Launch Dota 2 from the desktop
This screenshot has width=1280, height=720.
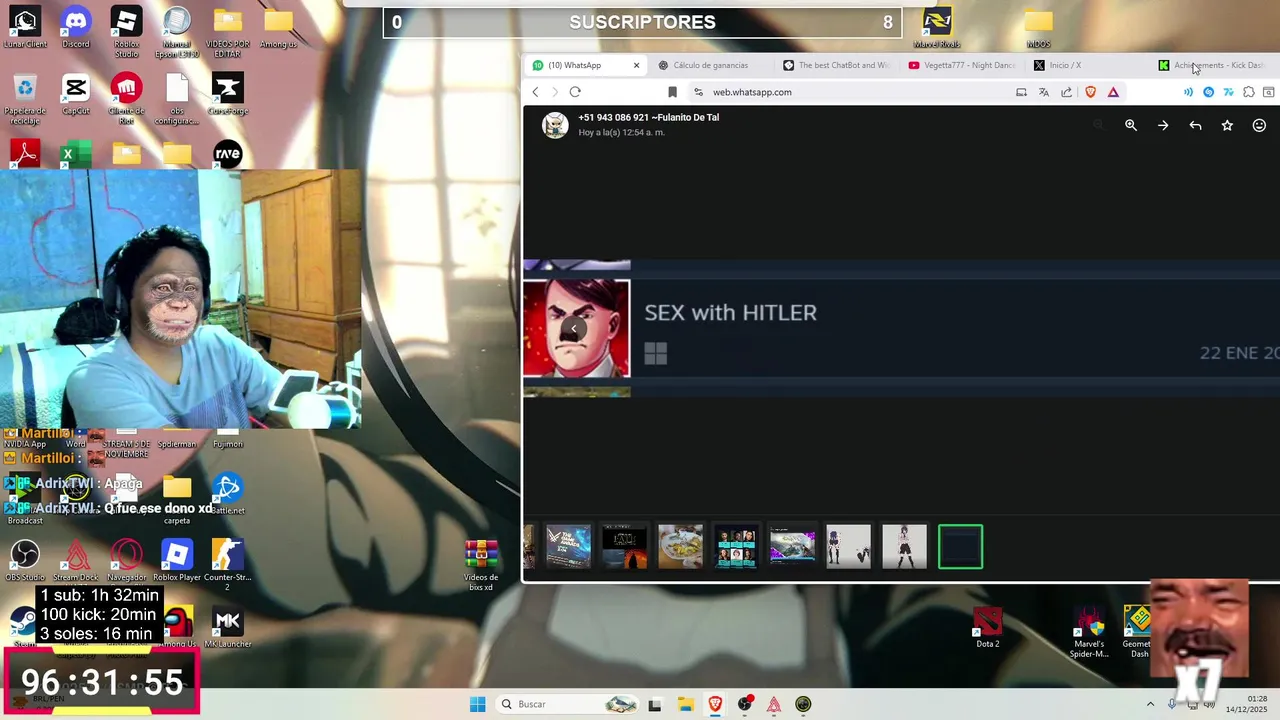(x=988, y=627)
